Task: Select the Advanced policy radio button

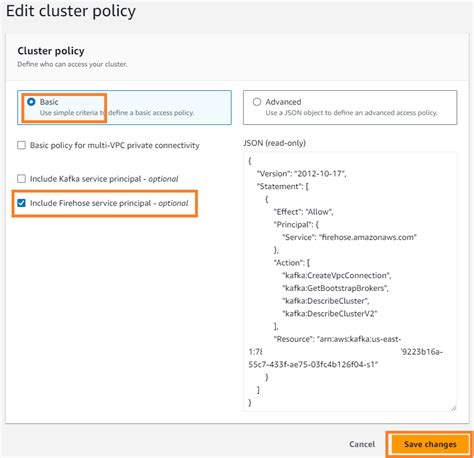Action: point(257,102)
